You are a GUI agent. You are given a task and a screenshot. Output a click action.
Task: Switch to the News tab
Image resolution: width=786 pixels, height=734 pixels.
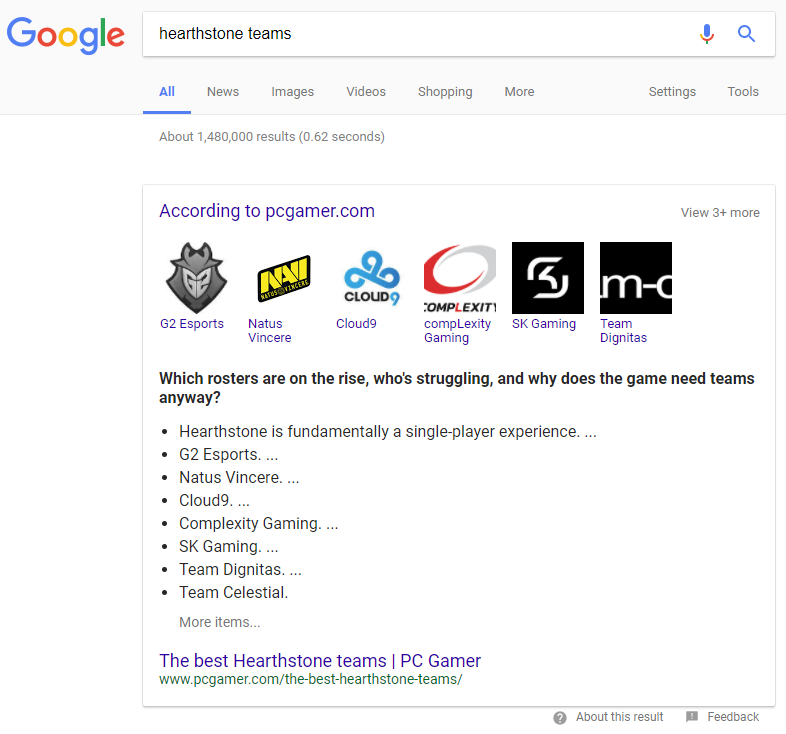point(223,92)
